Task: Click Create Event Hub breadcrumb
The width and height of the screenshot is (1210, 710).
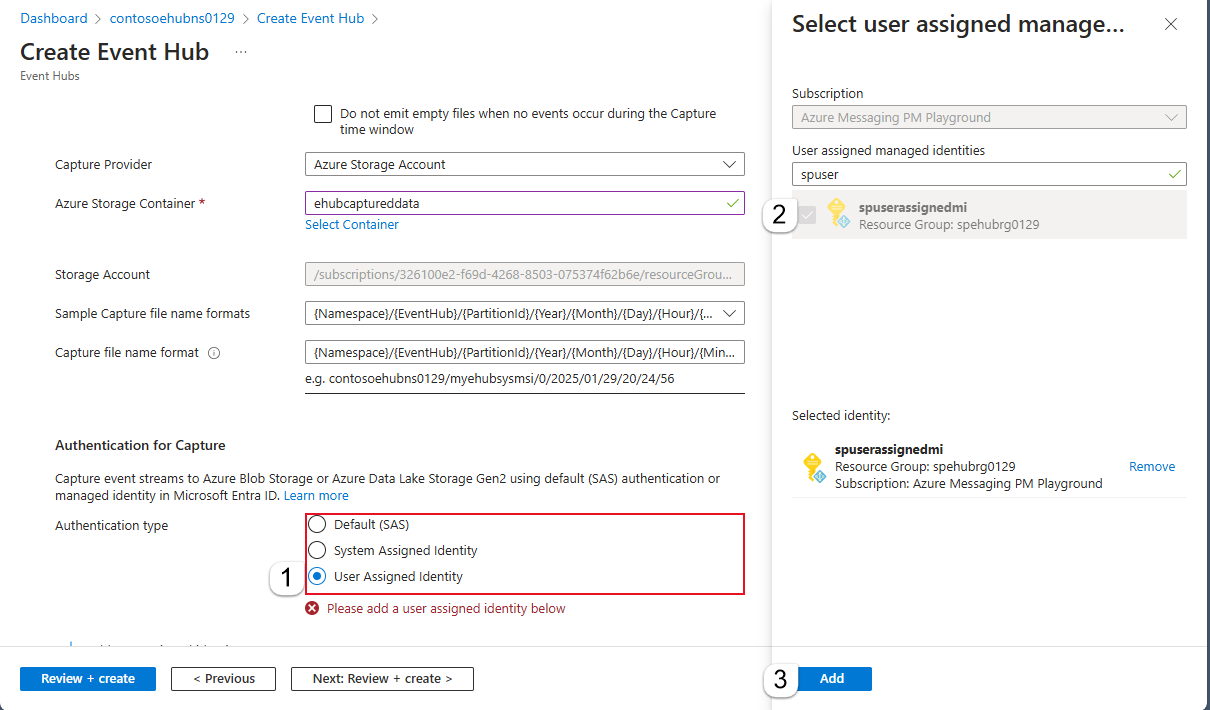Action: (310, 18)
